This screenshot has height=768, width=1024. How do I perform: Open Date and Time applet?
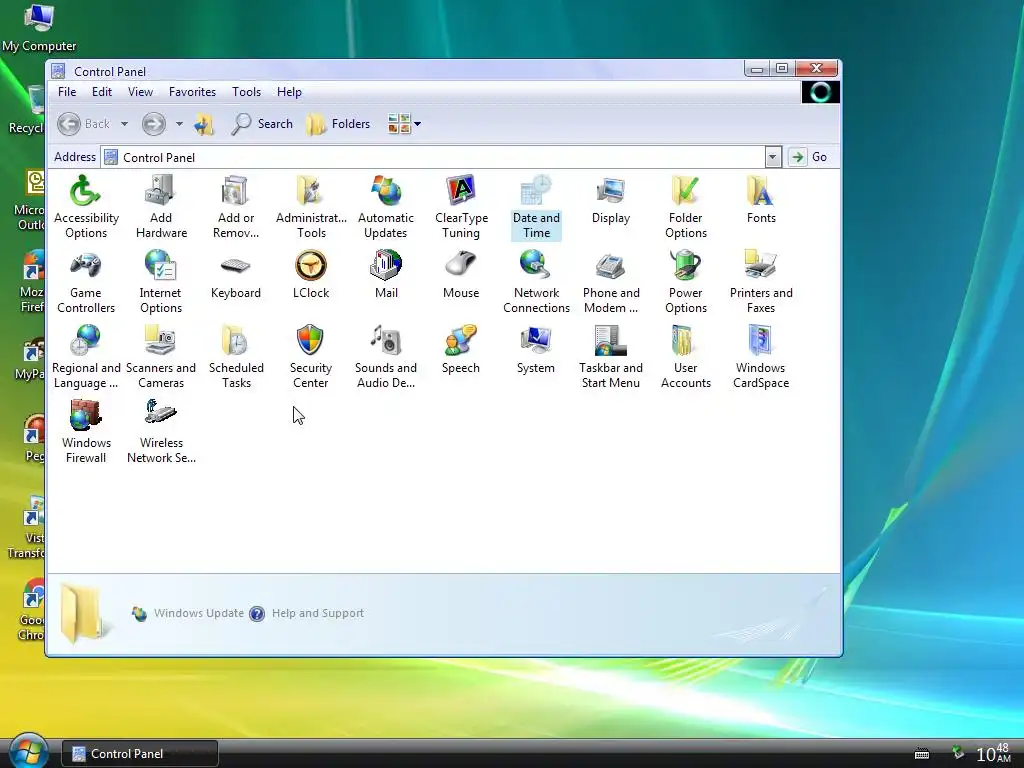(536, 206)
